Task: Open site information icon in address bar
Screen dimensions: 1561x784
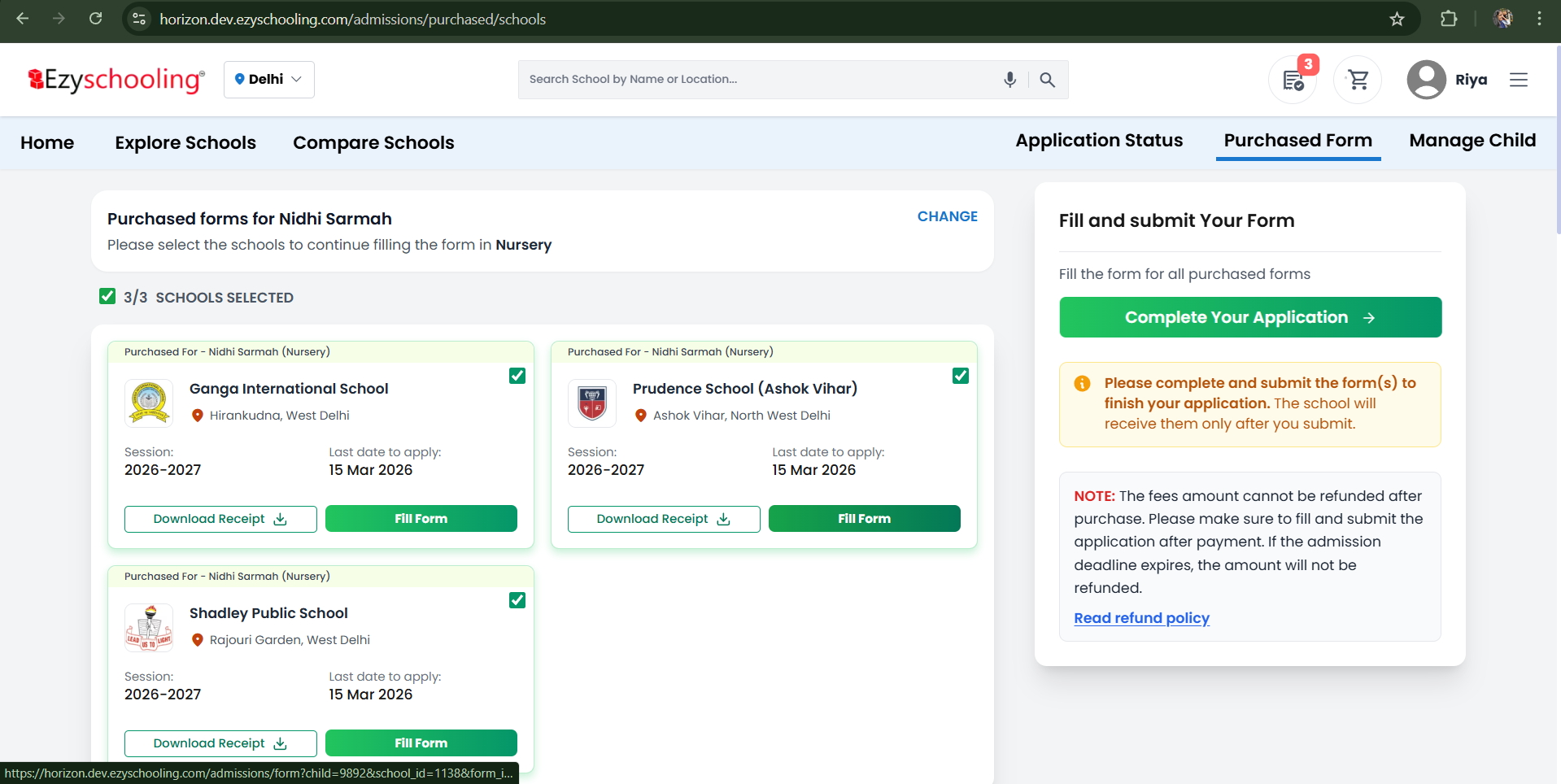Action: [x=139, y=19]
